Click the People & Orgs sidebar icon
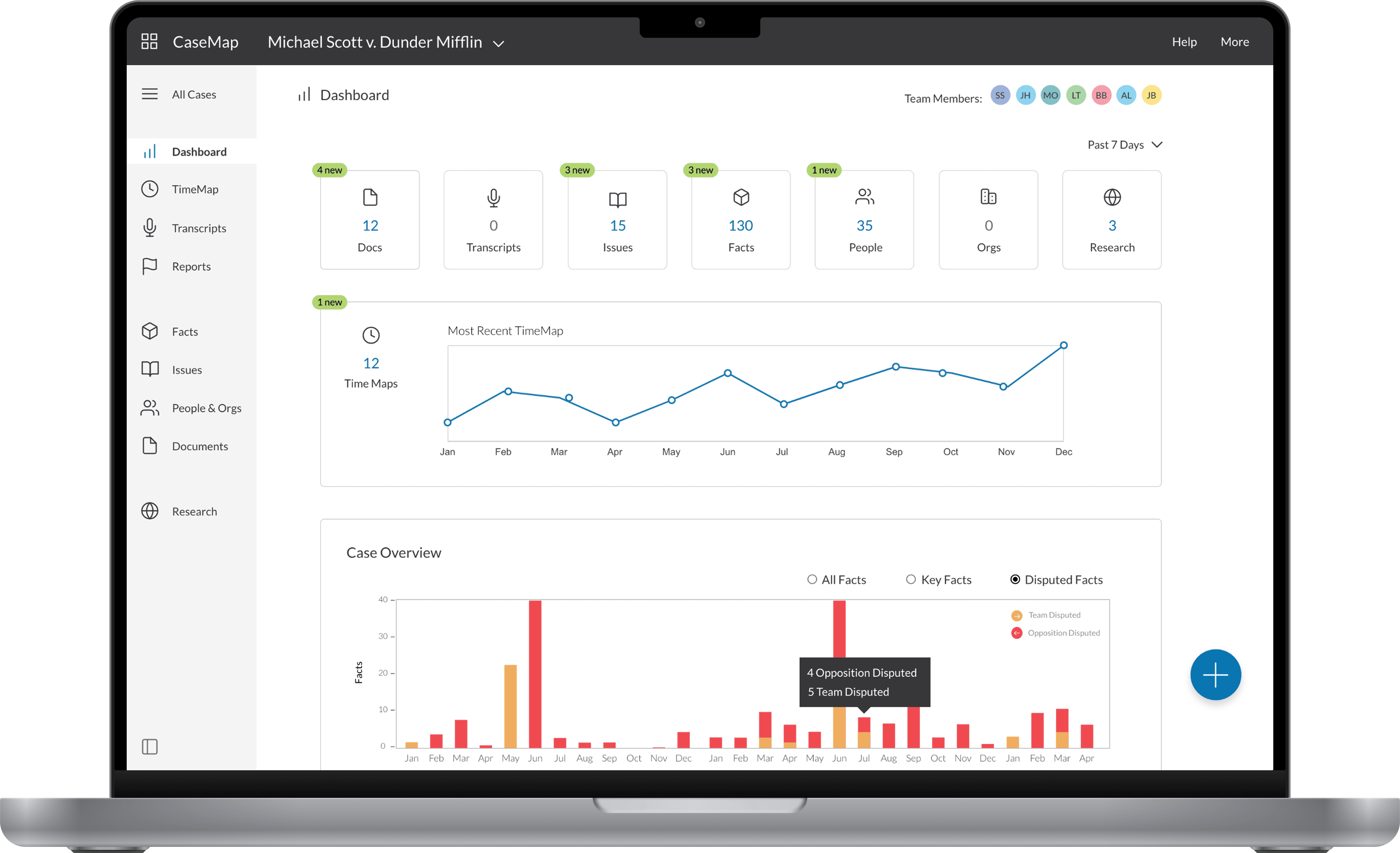The height and width of the screenshot is (853, 1400). click(x=149, y=408)
